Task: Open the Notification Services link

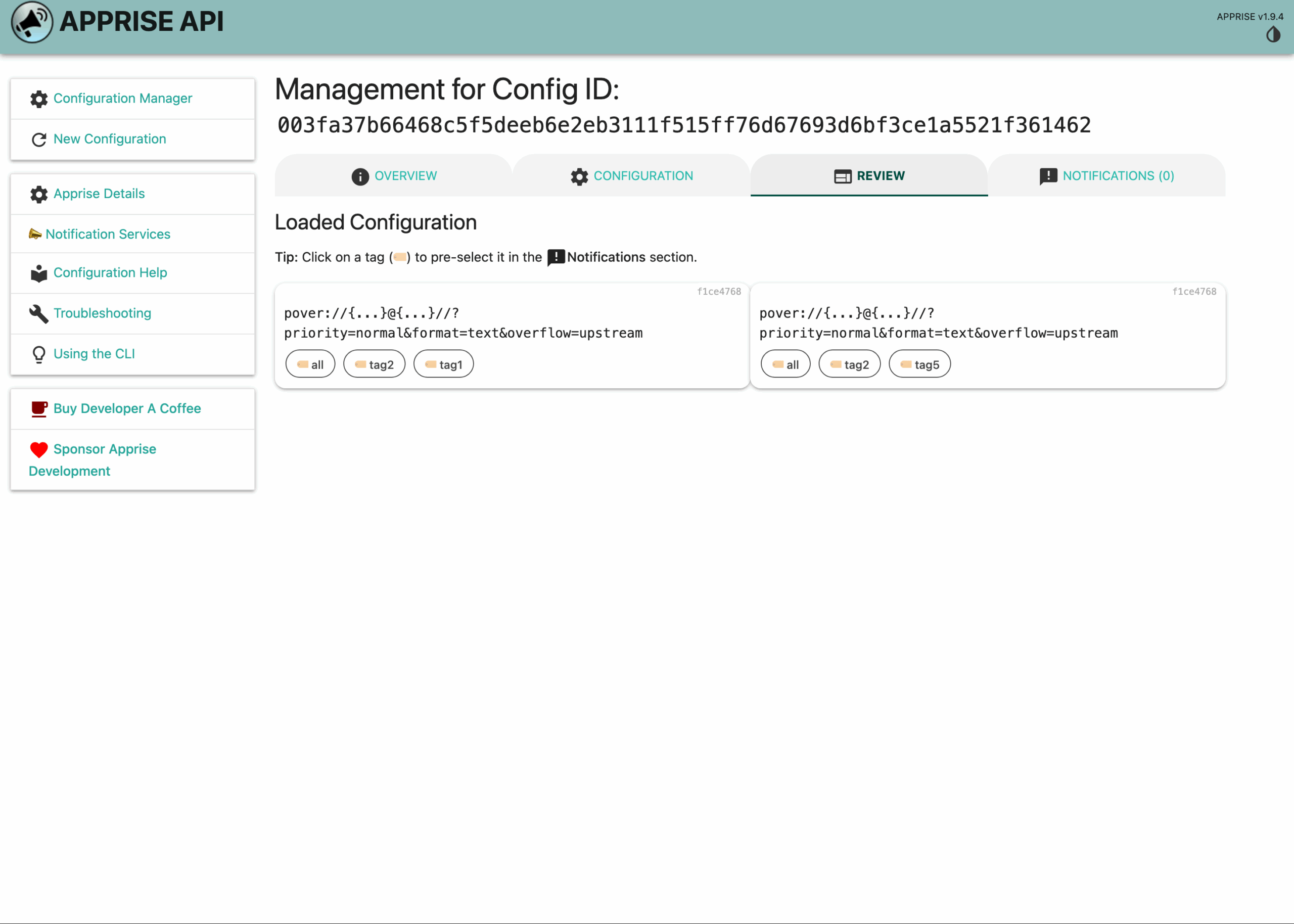Action: 108,234
